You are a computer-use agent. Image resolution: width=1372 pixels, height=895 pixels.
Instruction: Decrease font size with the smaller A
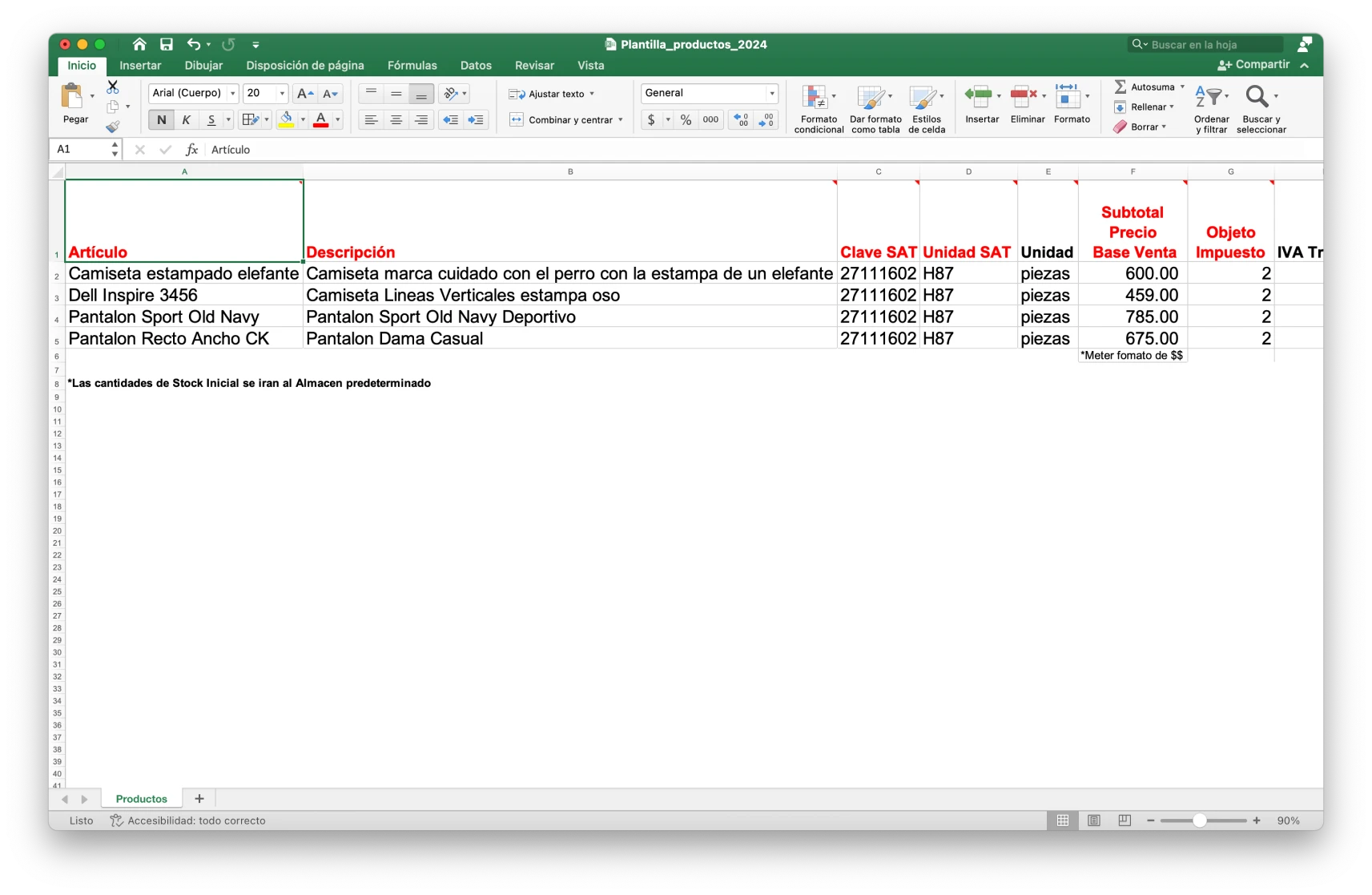click(331, 94)
